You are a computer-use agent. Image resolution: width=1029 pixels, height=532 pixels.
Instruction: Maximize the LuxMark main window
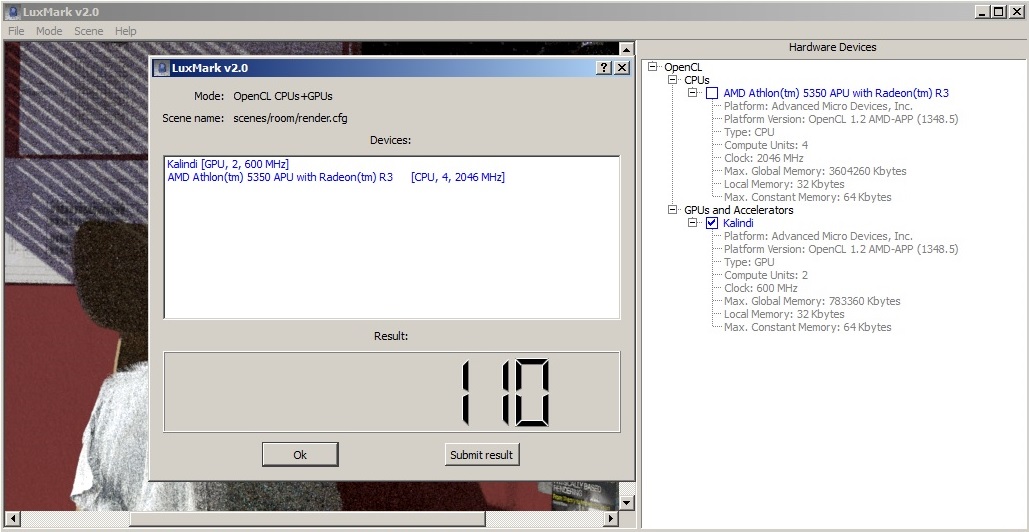(x=998, y=12)
